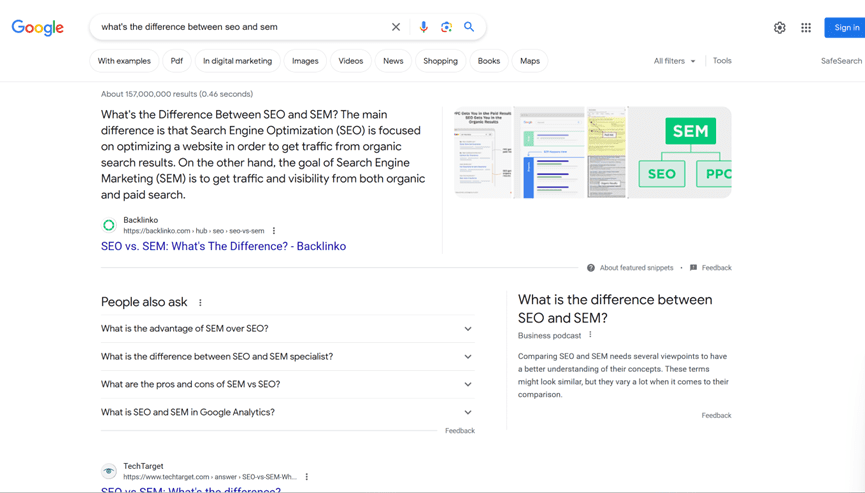The width and height of the screenshot is (865, 493).
Task: Switch to the Images tab
Action: click(x=305, y=61)
